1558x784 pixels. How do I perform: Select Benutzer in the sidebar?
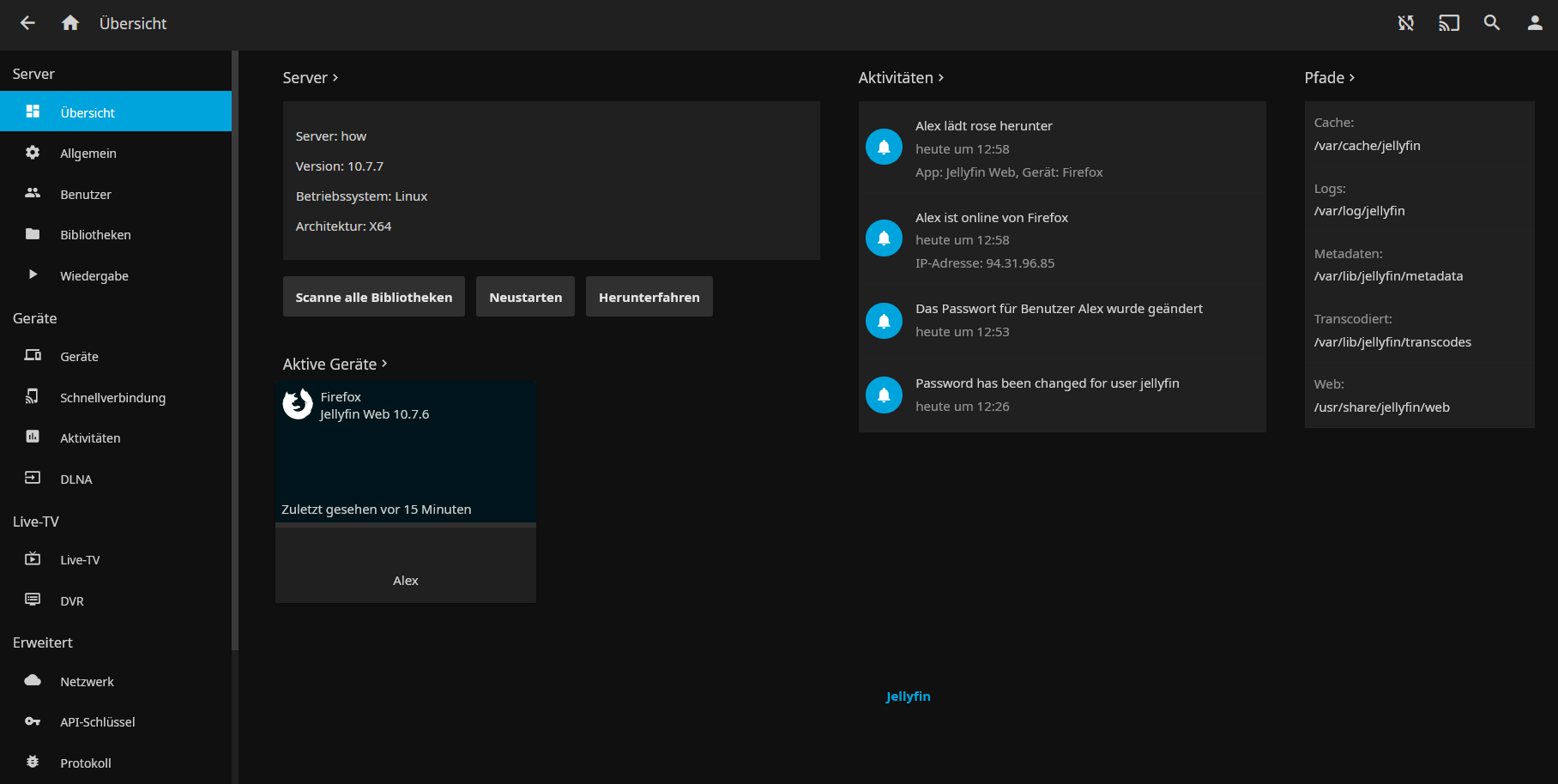tap(86, 195)
